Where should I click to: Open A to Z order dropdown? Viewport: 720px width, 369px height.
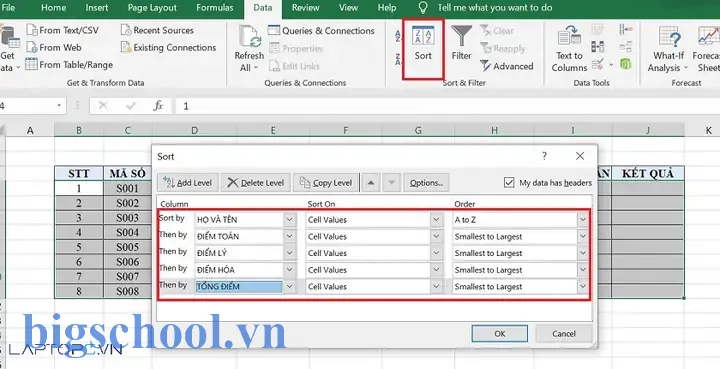[x=583, y=219]
